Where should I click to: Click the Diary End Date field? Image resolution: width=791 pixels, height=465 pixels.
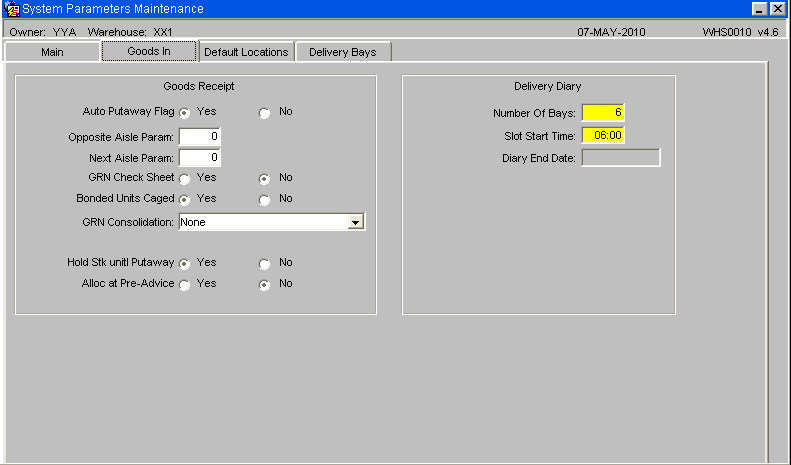(621, 158)
